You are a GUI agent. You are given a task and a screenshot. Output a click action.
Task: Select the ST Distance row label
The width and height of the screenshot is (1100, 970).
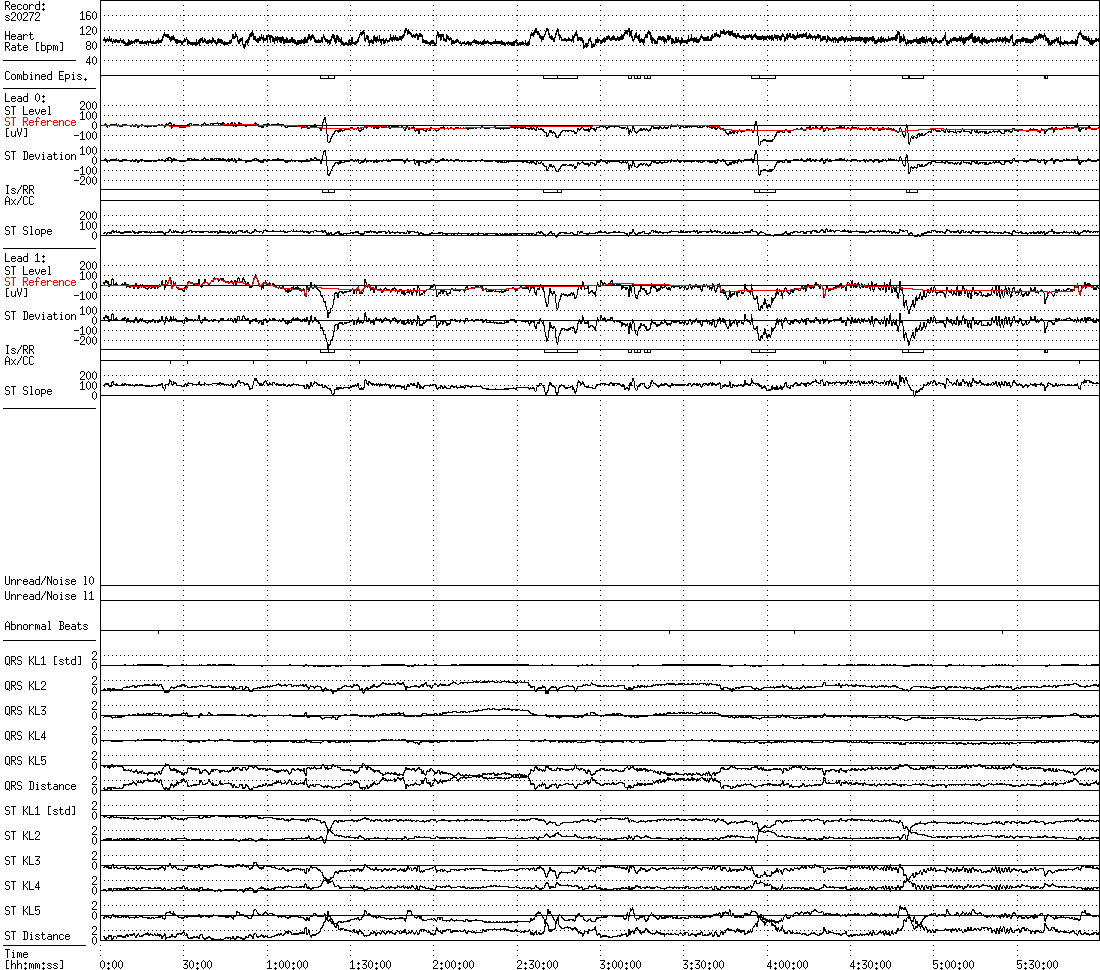[x=37, y=936]
